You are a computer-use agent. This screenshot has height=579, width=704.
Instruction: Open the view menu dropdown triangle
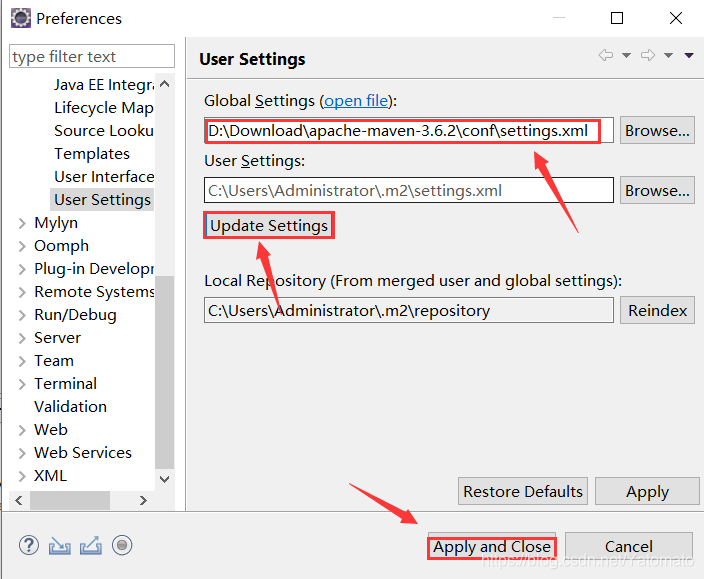(689, 56)
